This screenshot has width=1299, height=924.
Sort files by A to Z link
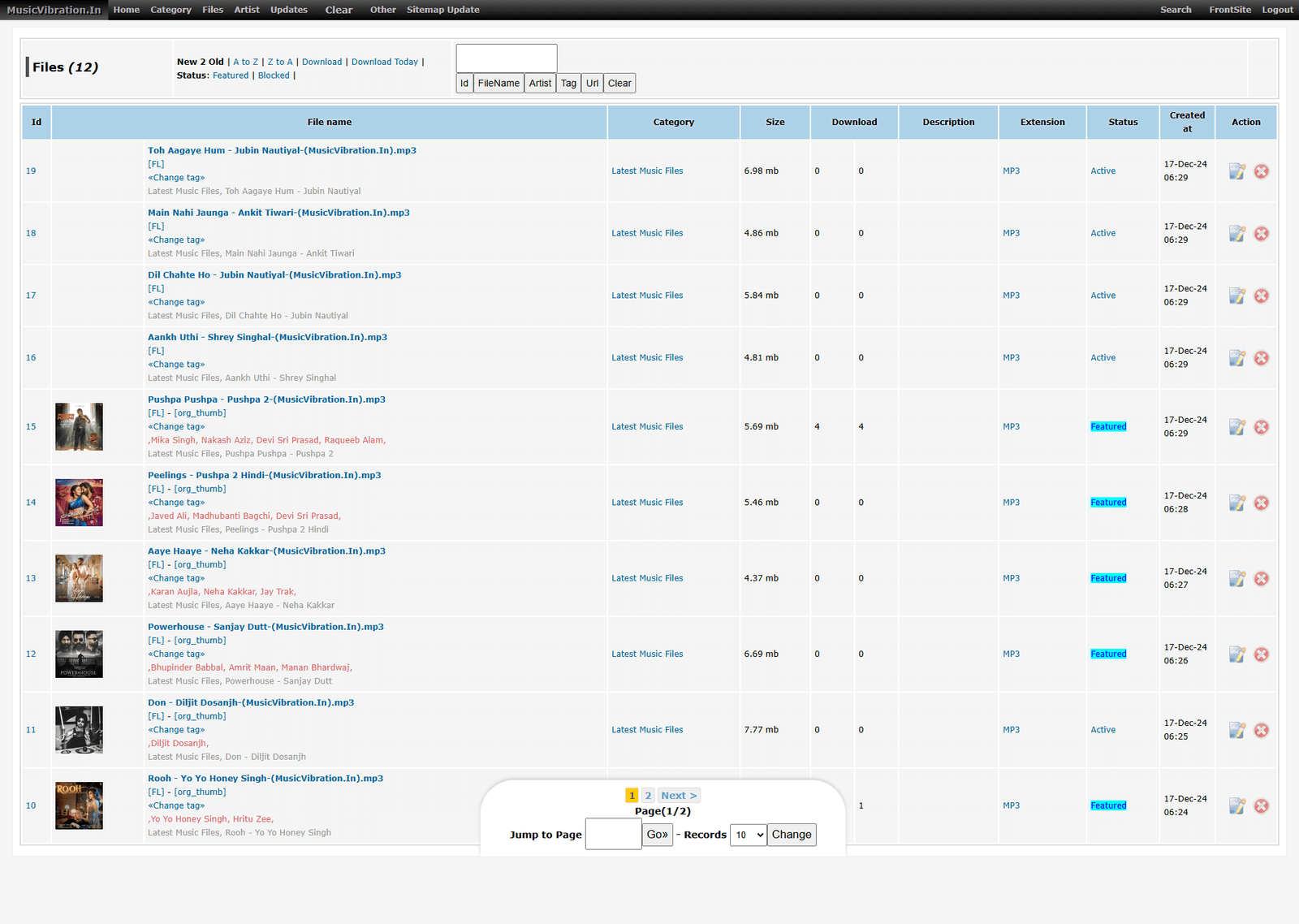tap(245, 62)
